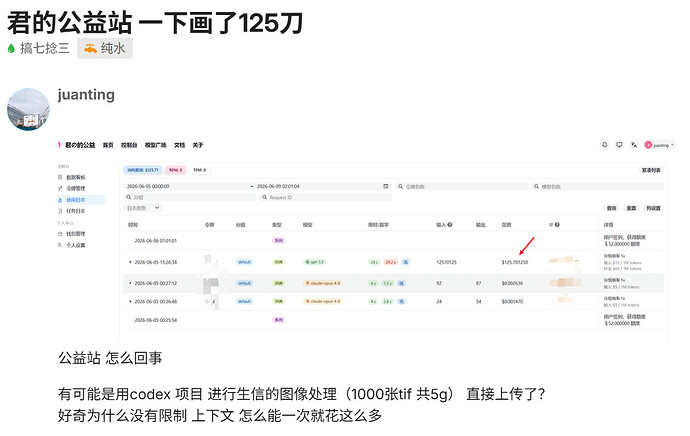Image resolution: width=690 pixels, height=436 pixels.
Task: Click the TPM badge
Action: pos(199,170)
